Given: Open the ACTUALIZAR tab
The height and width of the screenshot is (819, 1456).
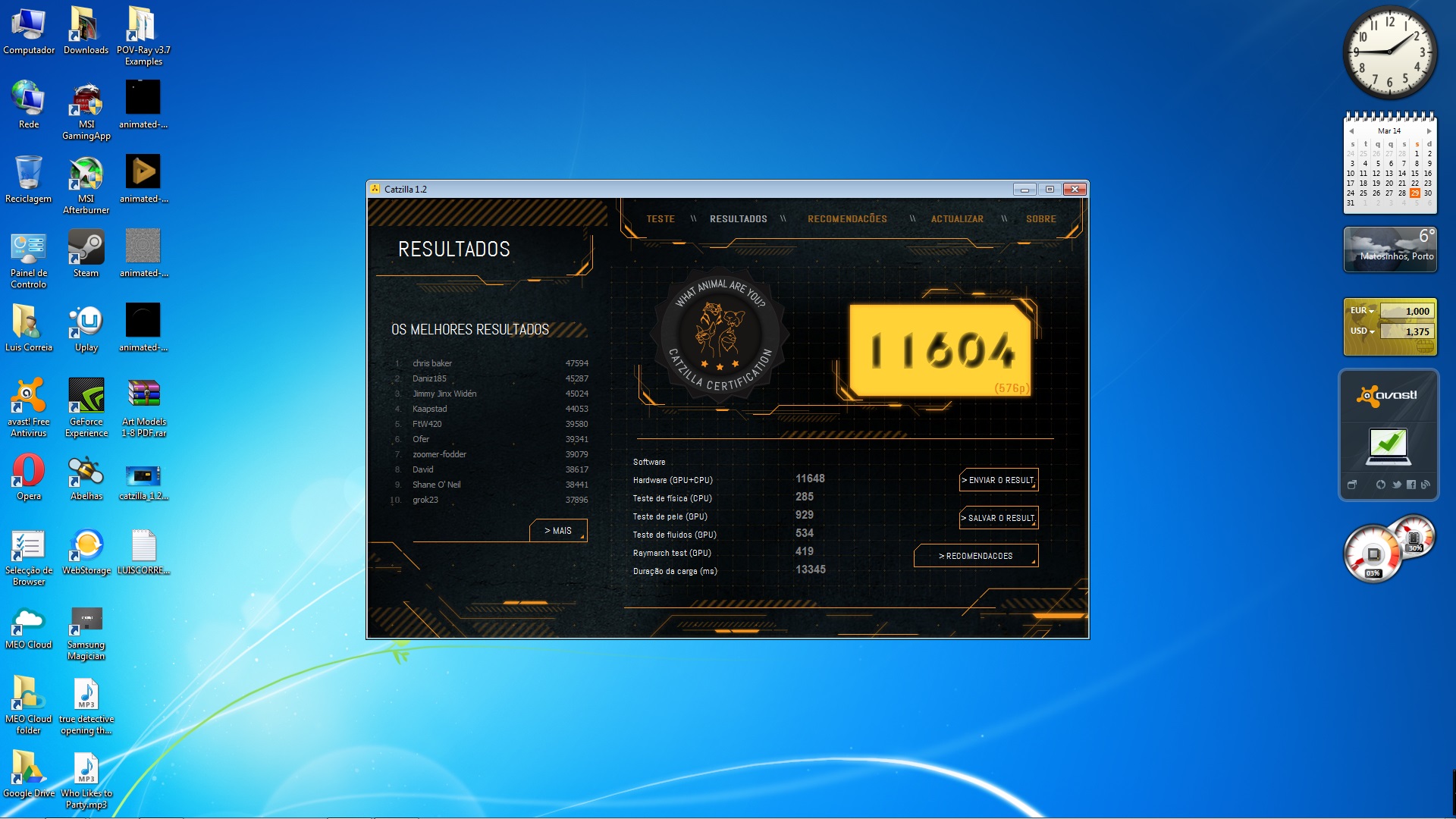Looking at the screenshot, I should [x=957, y=218].
